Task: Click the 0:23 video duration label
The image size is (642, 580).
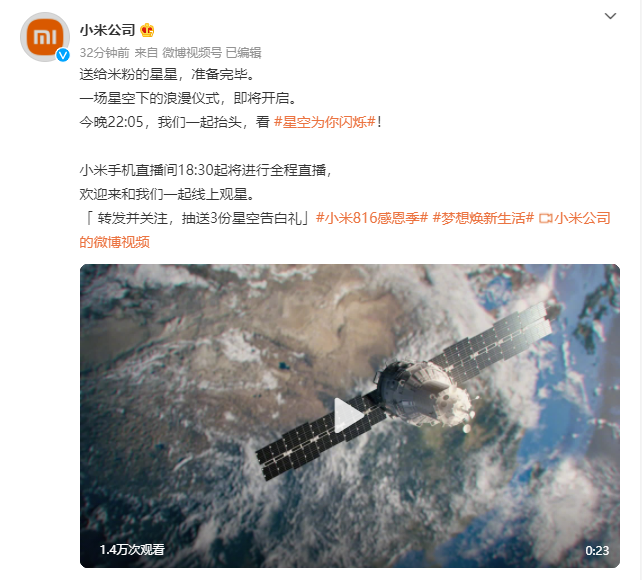Action: click(597, 551)
